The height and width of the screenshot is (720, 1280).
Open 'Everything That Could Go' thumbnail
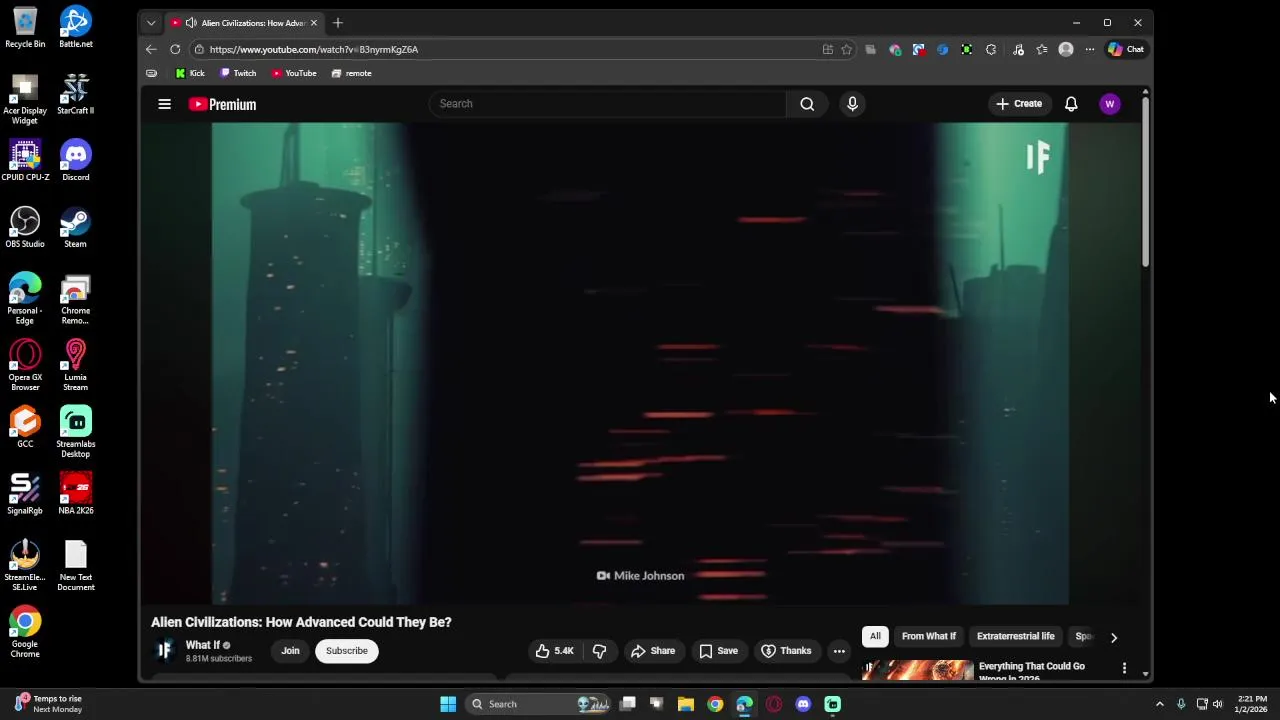[x=918, y=669]
